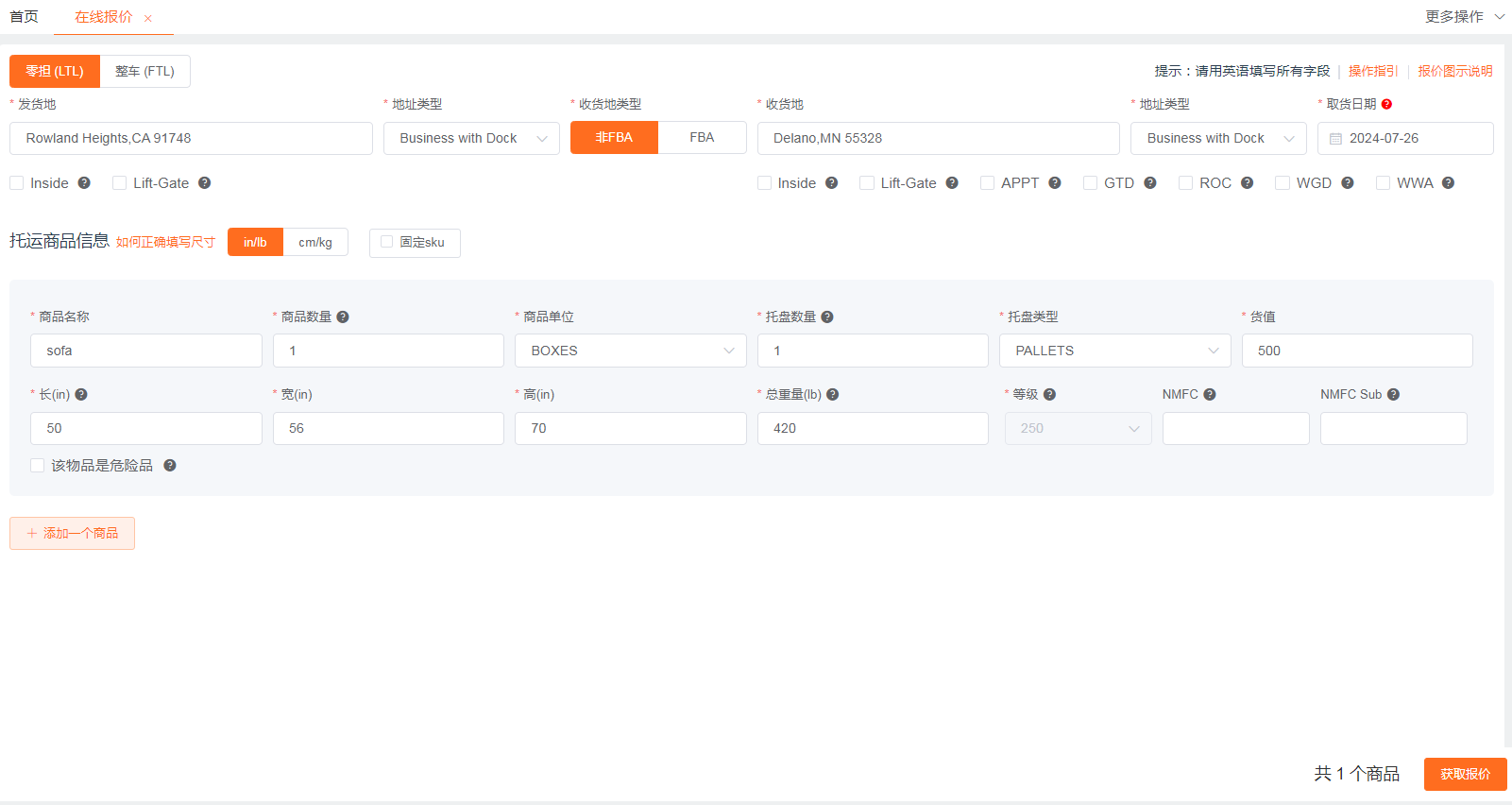Click help icon next to 该物品是危险品
The height and width of the screenshot is (805, 1512).
(170, 466)
